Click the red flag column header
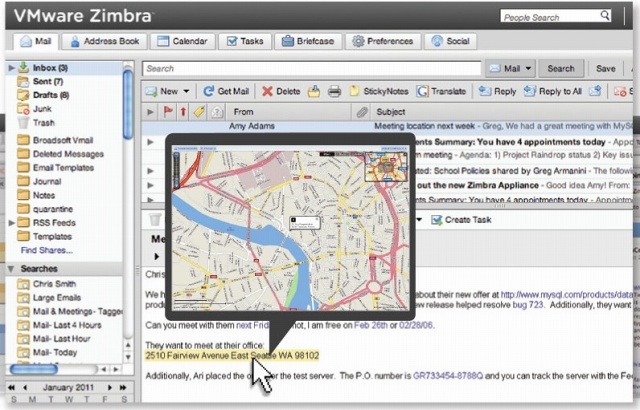 point(168,112)
